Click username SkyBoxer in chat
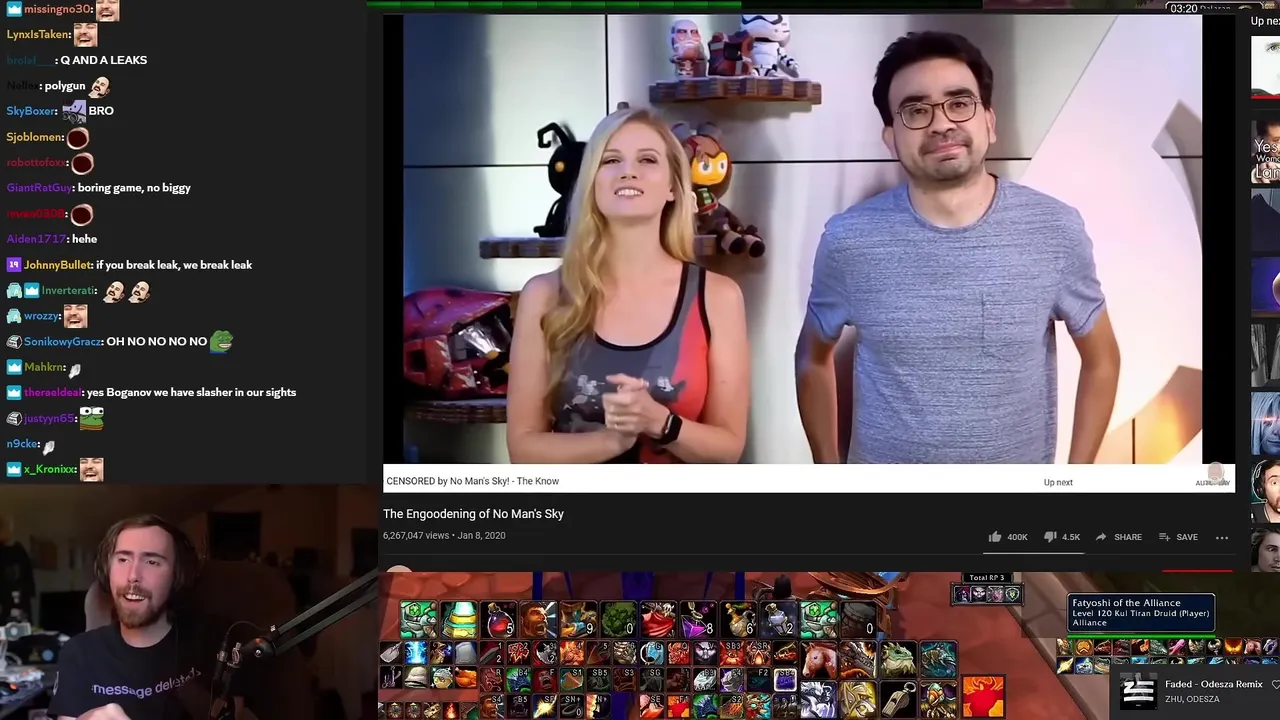 point(31,111)
